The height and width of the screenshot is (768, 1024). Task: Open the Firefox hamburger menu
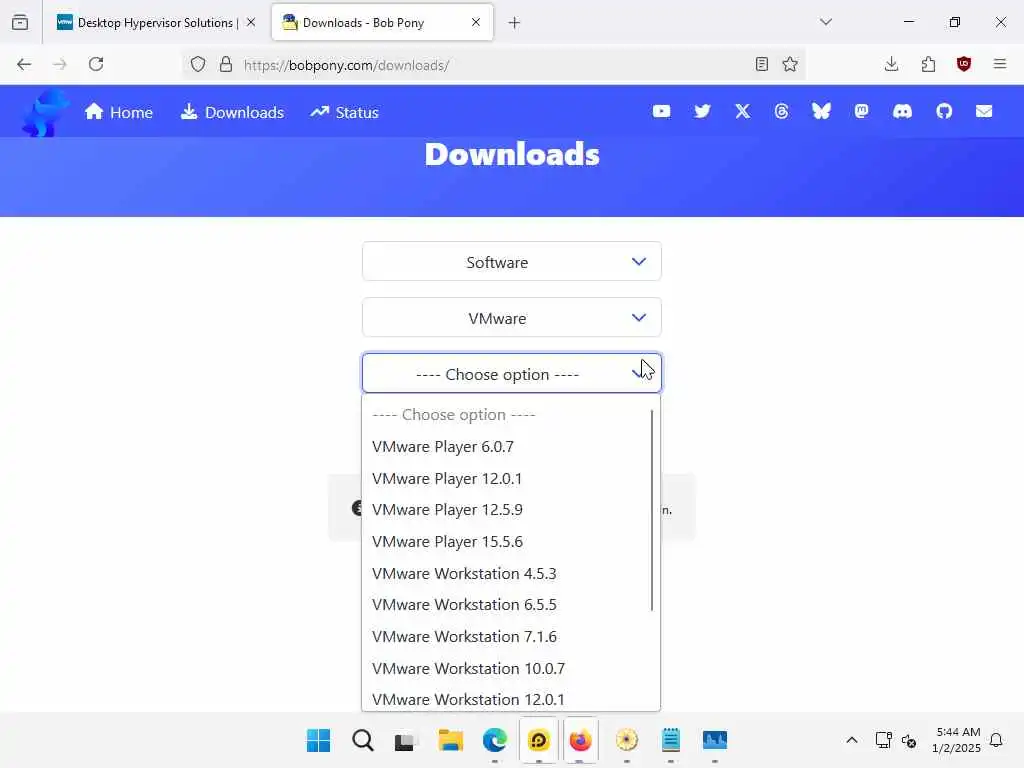1000,64
